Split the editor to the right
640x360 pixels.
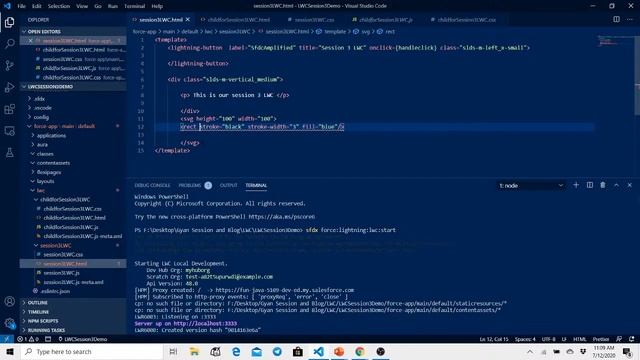pyautogui.click(x=616, y=19)
